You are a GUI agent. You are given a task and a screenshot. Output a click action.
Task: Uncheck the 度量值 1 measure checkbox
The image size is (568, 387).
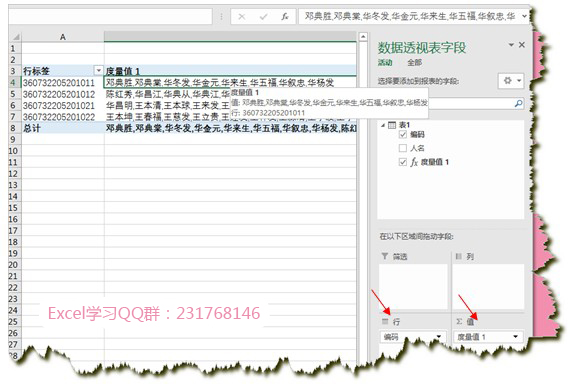[402, 162]
